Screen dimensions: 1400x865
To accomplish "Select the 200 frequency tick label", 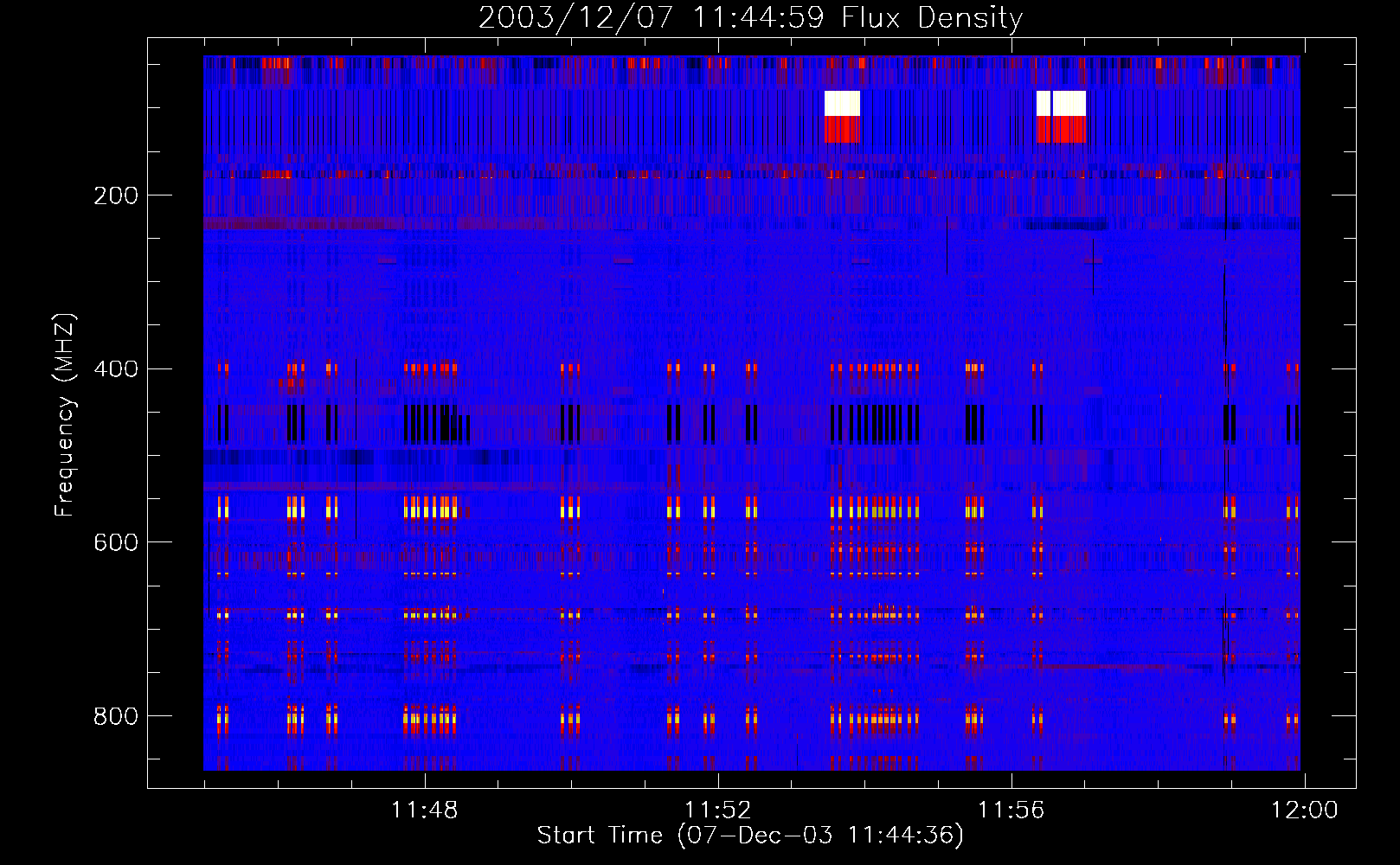I will point(116,195).
